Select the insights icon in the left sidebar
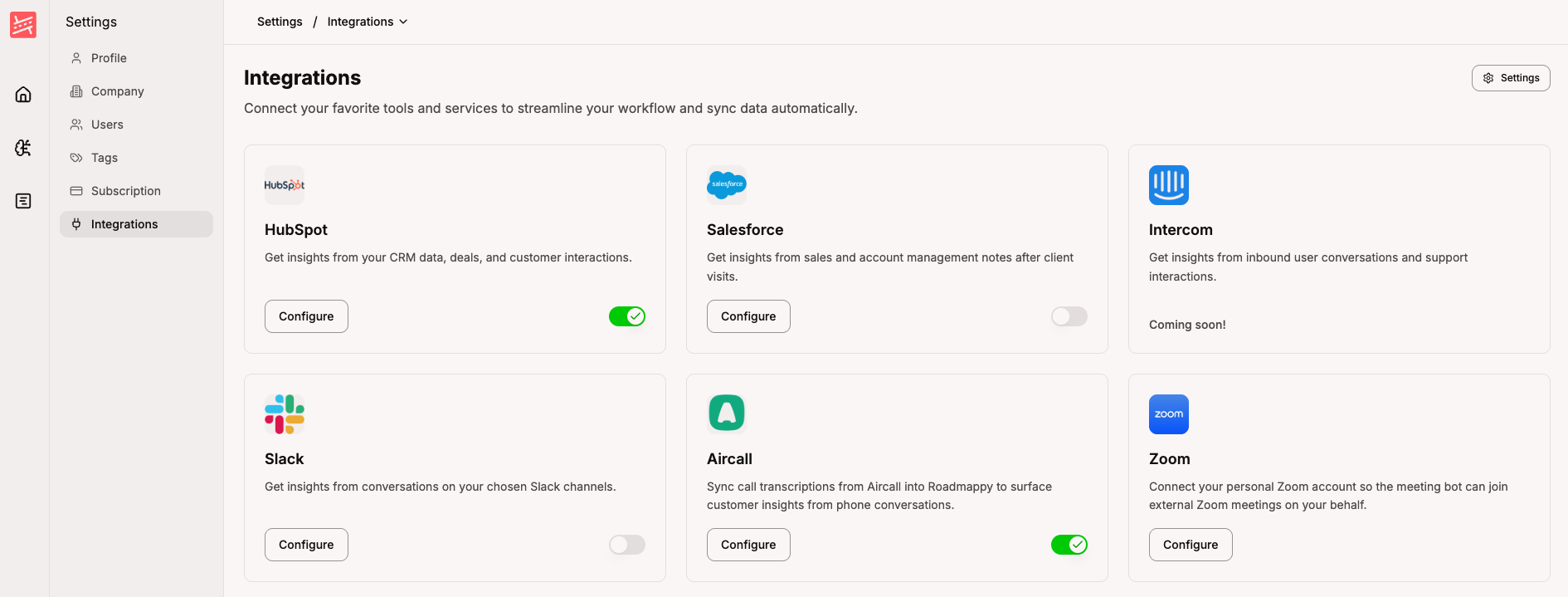Screen dimensions: 1568x597 [22, 147]
